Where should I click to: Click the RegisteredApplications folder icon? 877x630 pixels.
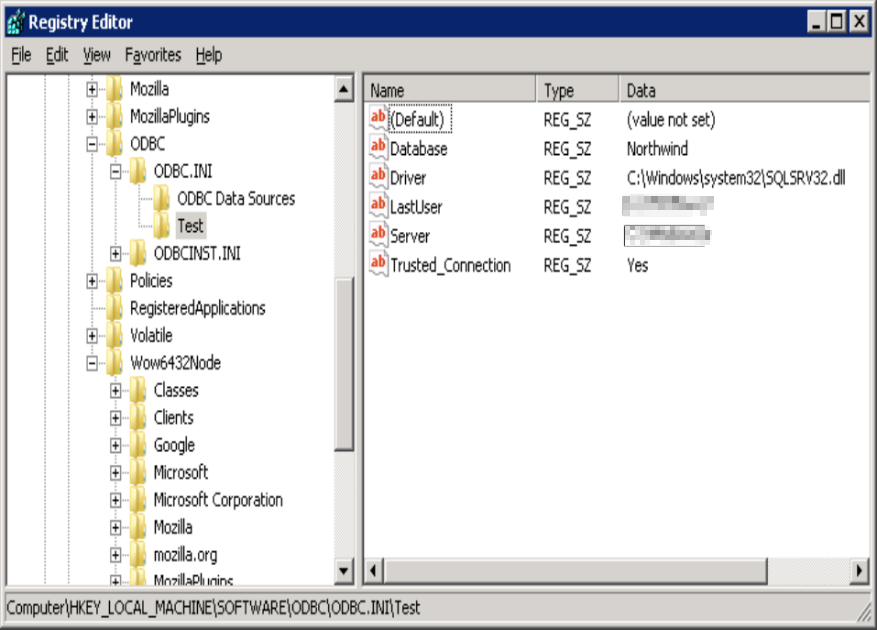tap(115, 308)
